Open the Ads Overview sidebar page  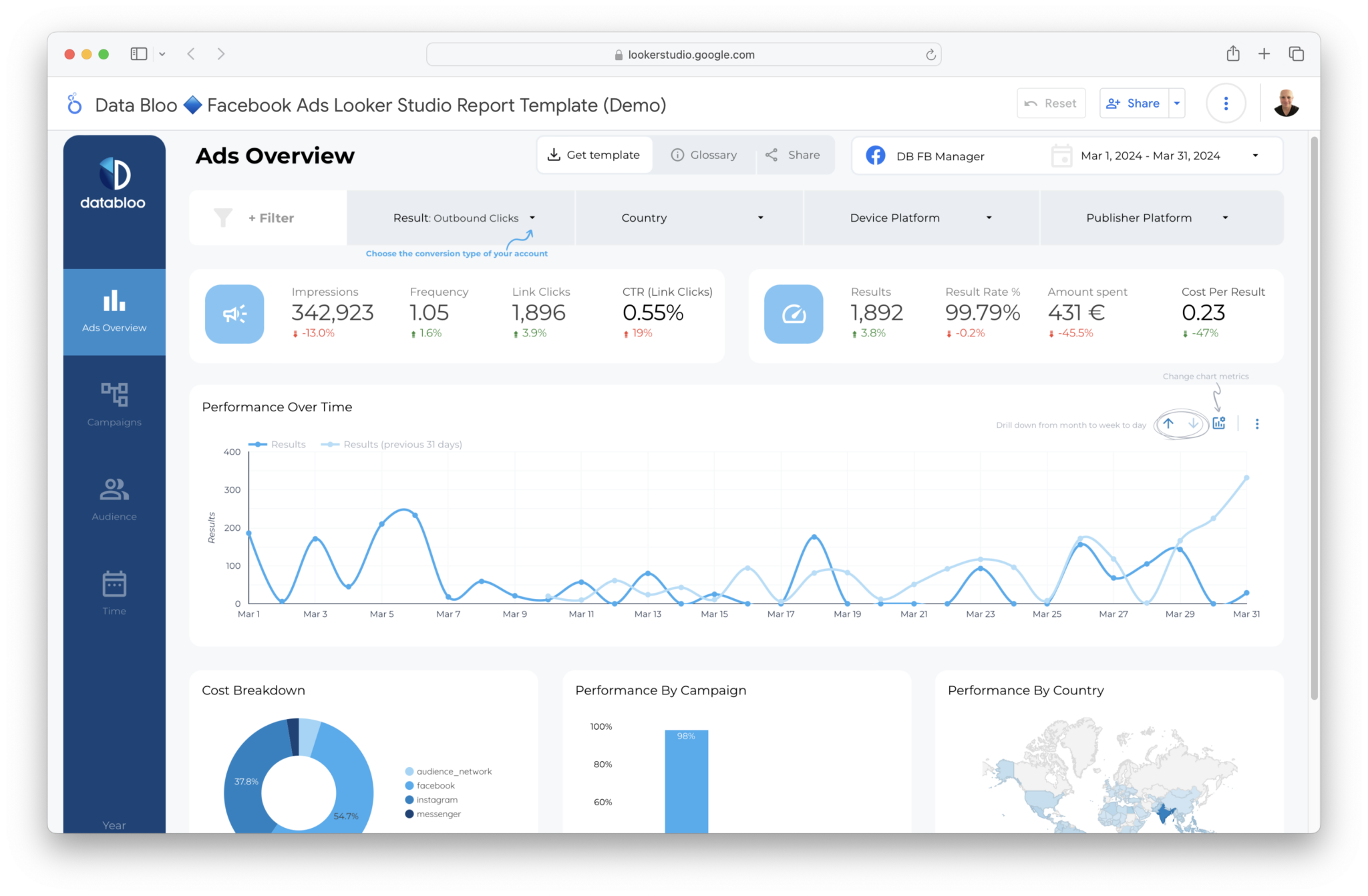(x=114, y=312)
